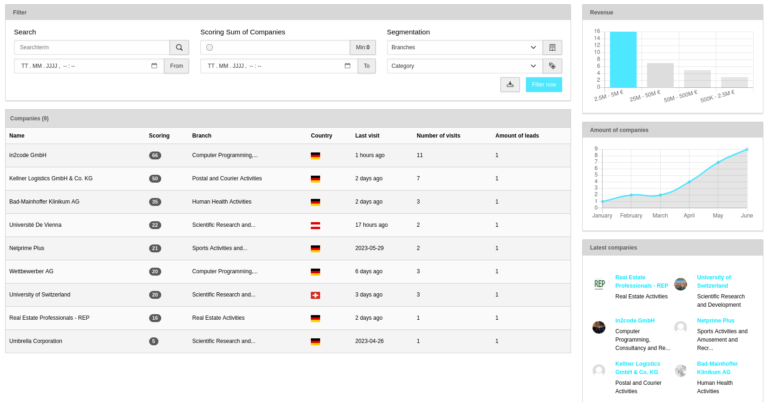Open University of Switzerland link in Latest companies
Screen dimensions: 768x402
click(x=714, y=282)
